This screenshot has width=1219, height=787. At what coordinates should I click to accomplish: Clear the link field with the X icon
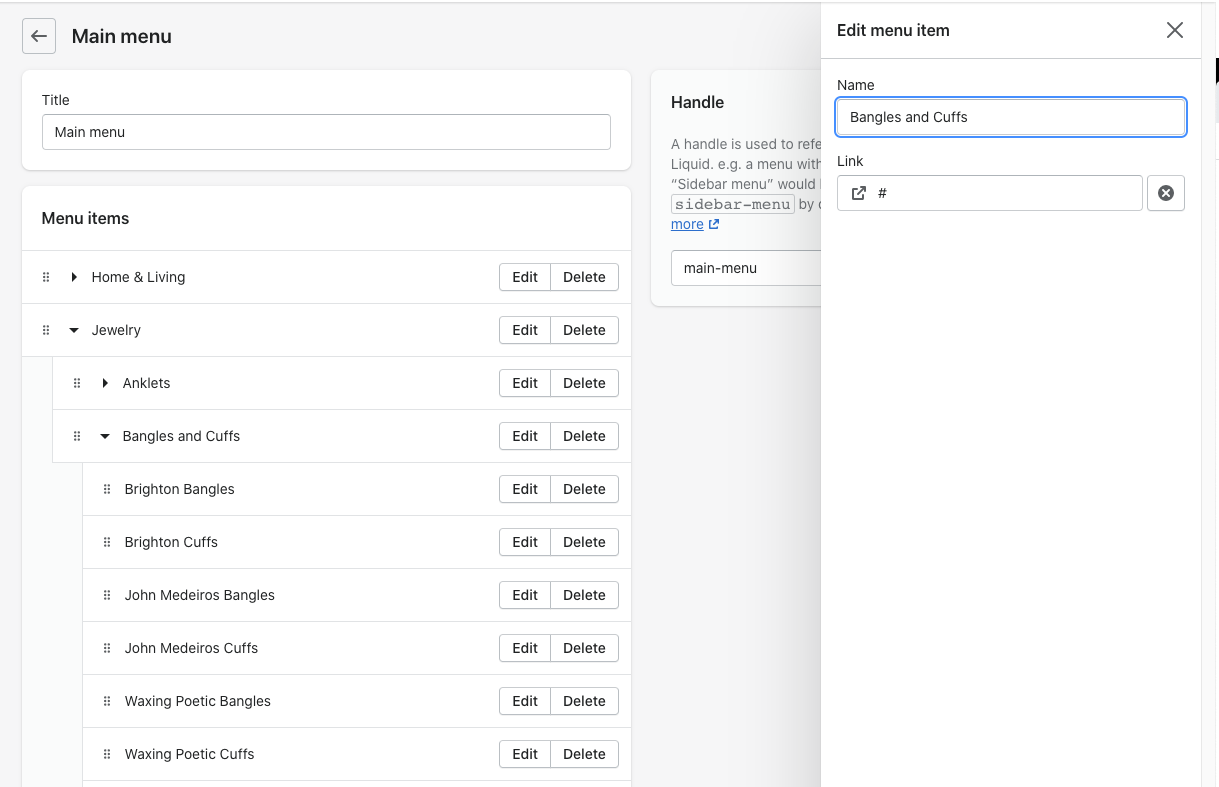(1165, 193)
